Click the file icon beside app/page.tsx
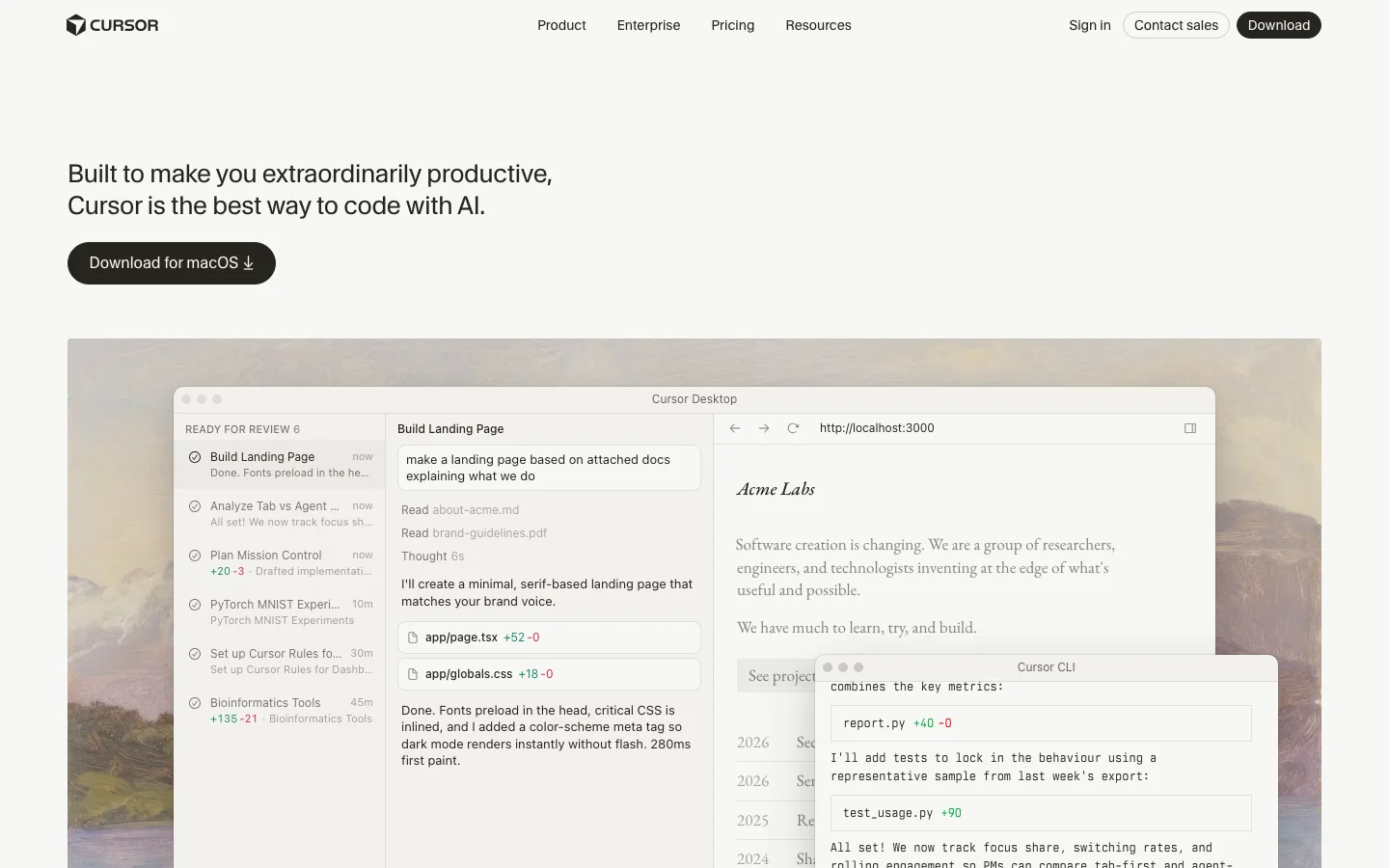This screenshot has height=868, width=1389. 413,637
